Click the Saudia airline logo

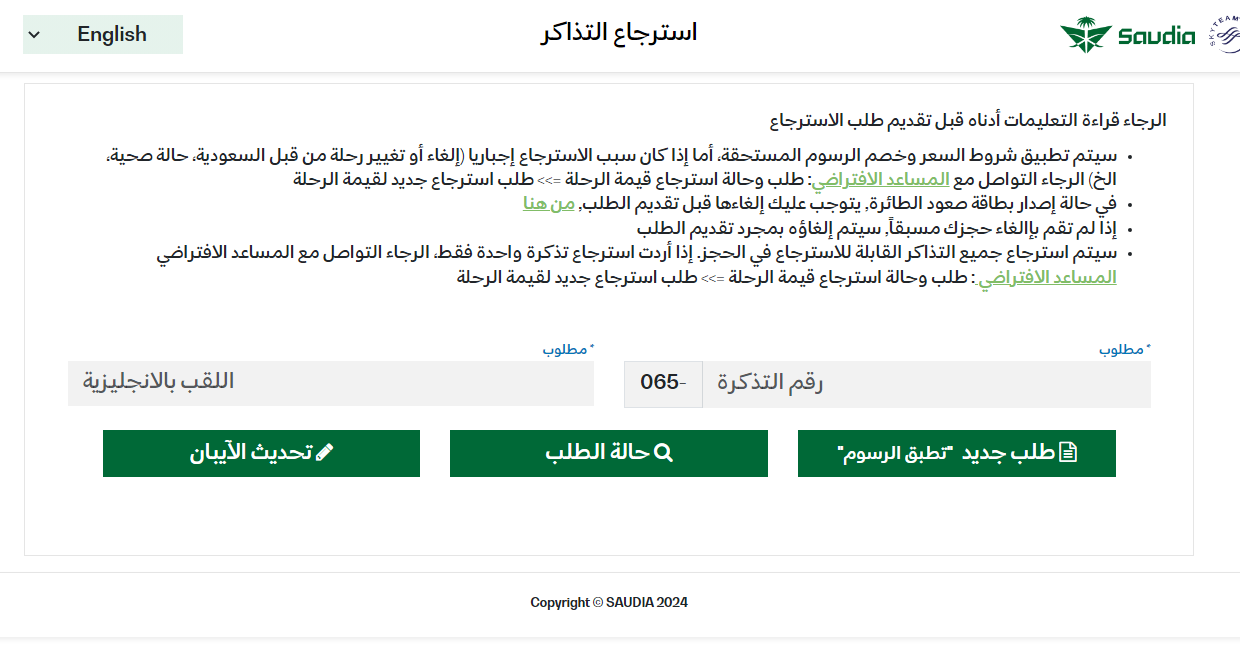(1127, 36)
